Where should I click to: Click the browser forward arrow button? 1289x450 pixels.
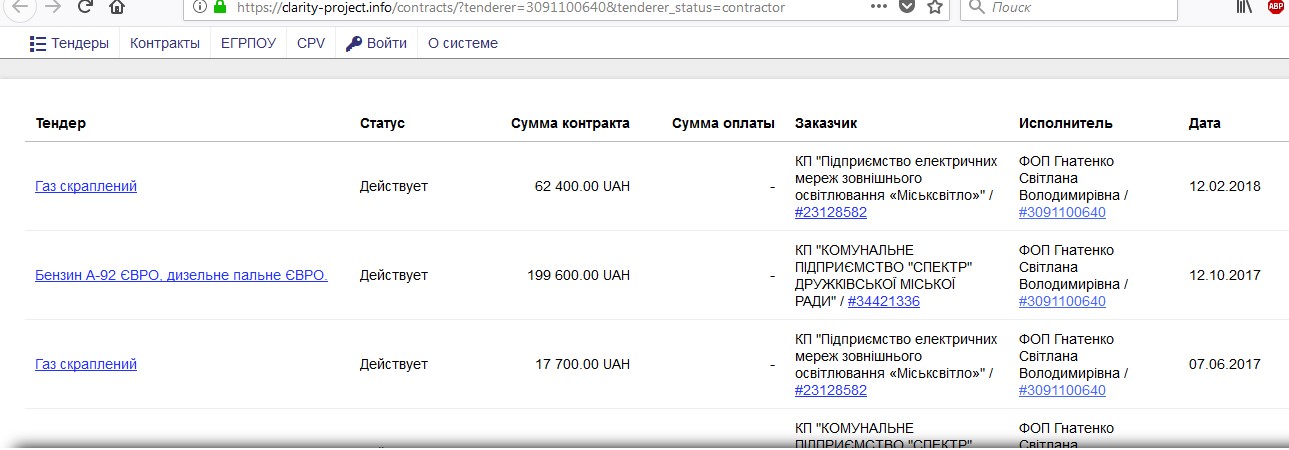point(53,6)
